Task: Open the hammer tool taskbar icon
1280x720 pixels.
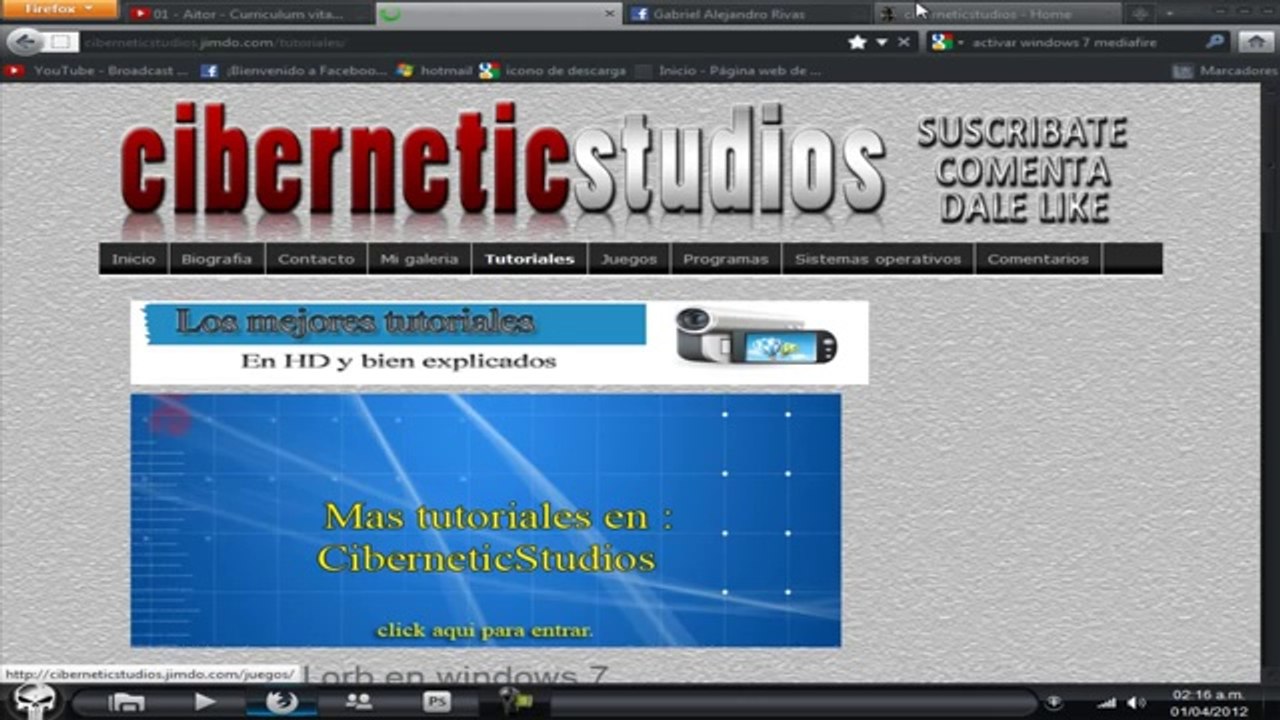Action: (516, 702)
